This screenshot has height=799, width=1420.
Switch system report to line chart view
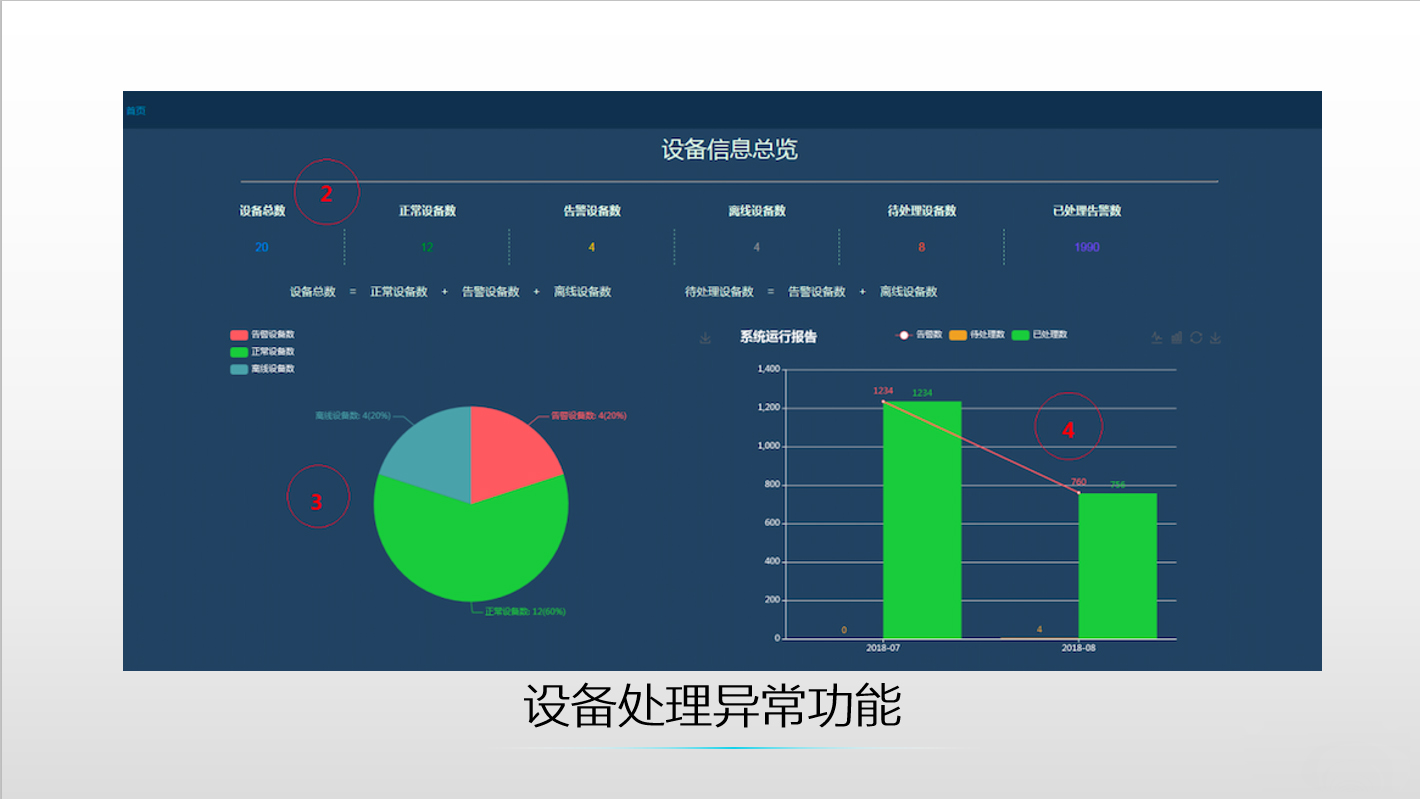[x=1157, y=338]
